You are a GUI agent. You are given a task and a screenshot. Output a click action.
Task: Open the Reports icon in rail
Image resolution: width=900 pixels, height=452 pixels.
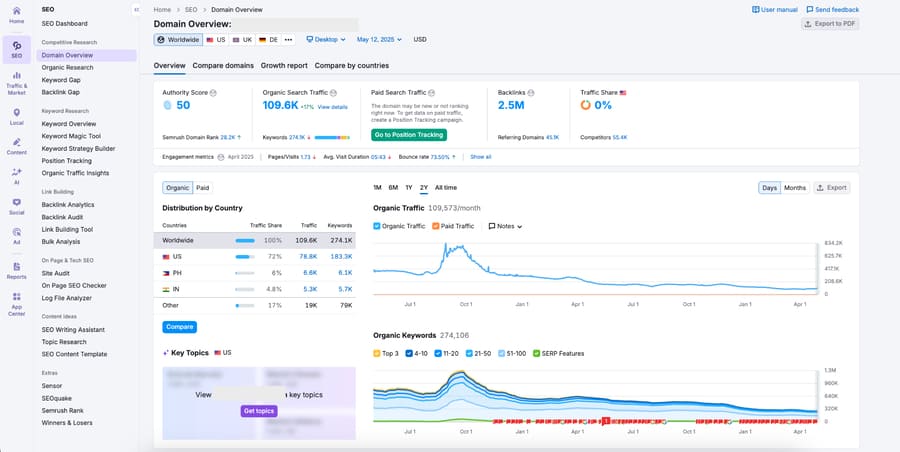tap(17, 266)
